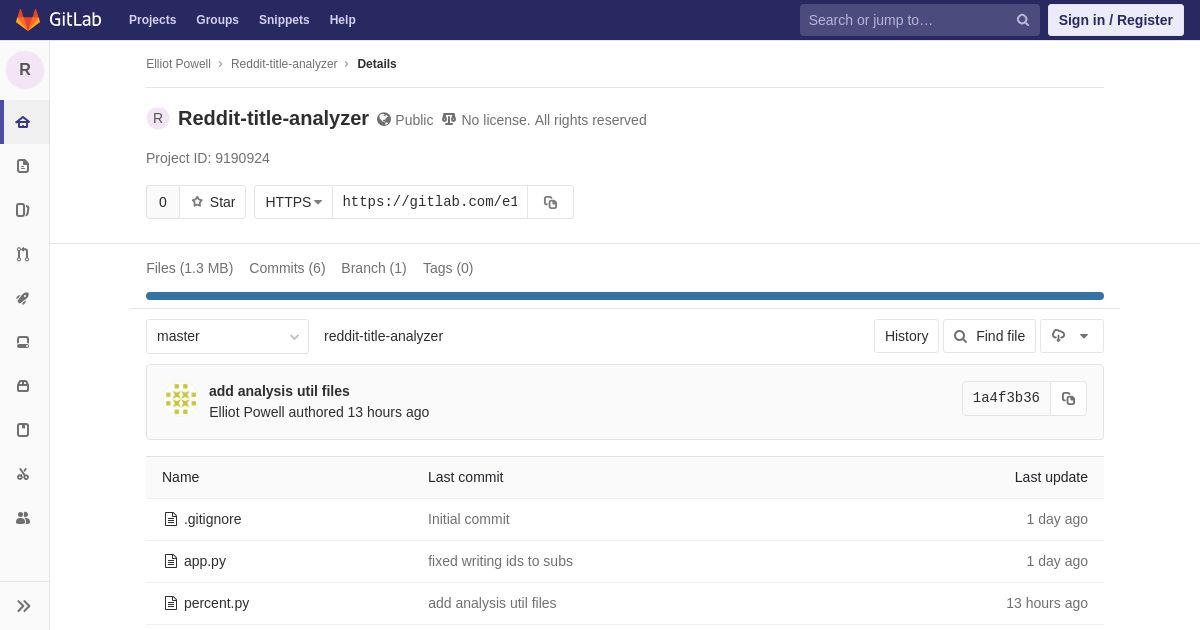This screenshot has width=1200, height=630.
Task: Expand the sidebar with the double-chevron icon
Action: click(x=24, y=606)
